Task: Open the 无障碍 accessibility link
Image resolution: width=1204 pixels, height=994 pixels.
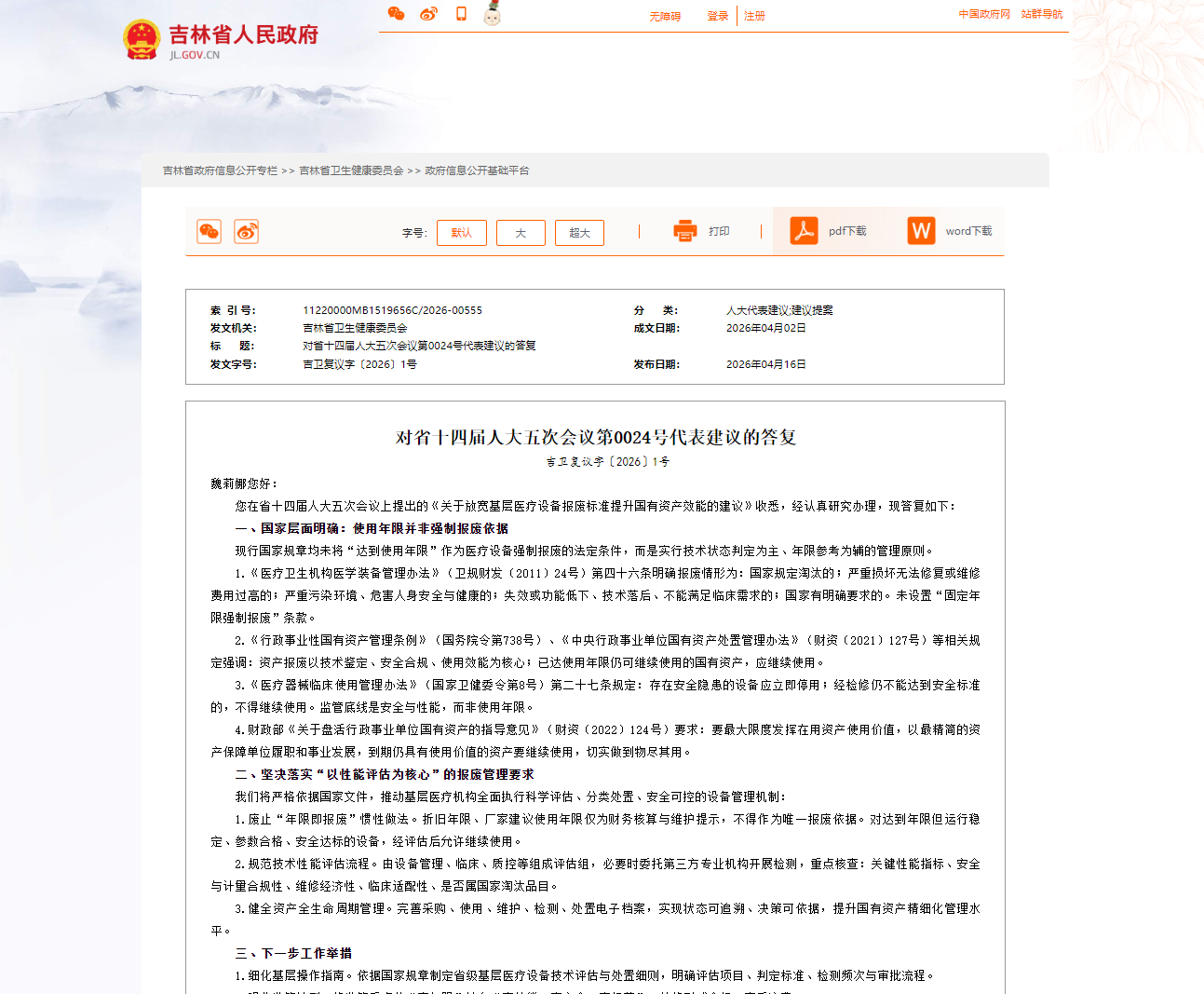Action: (665, 17)
